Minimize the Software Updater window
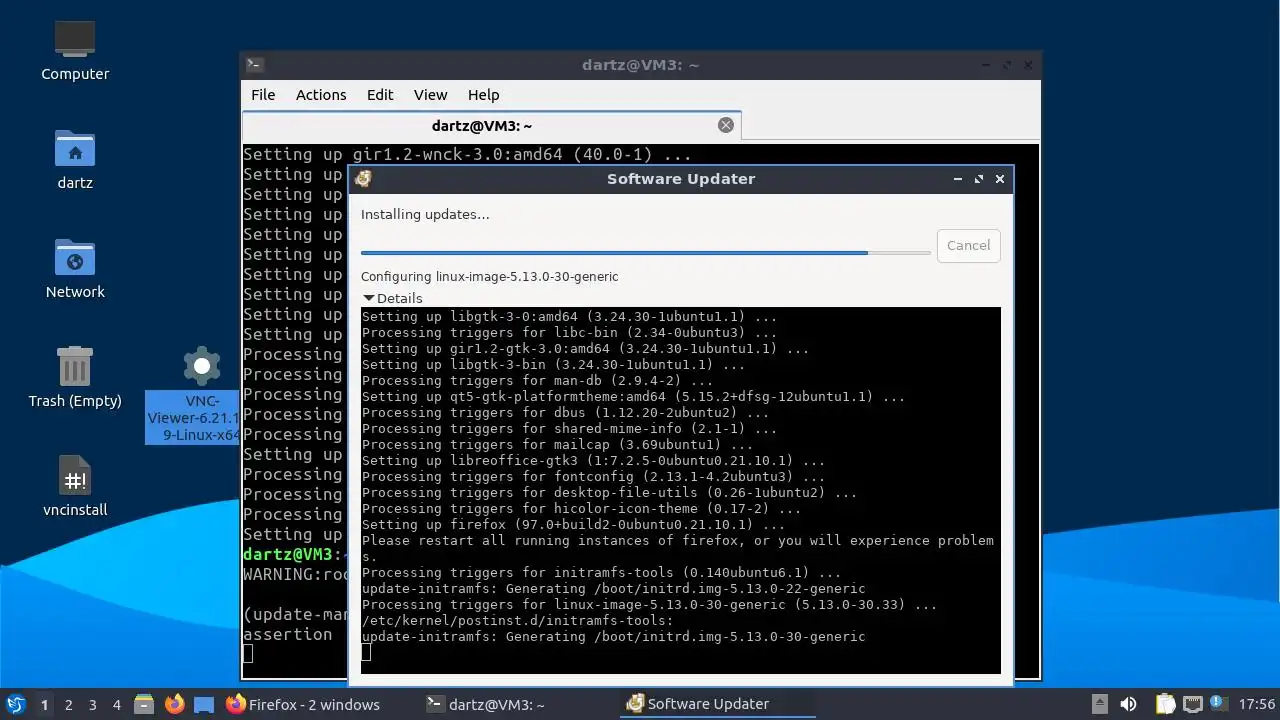Screen dimensions: 1280x720 (957, 179)
